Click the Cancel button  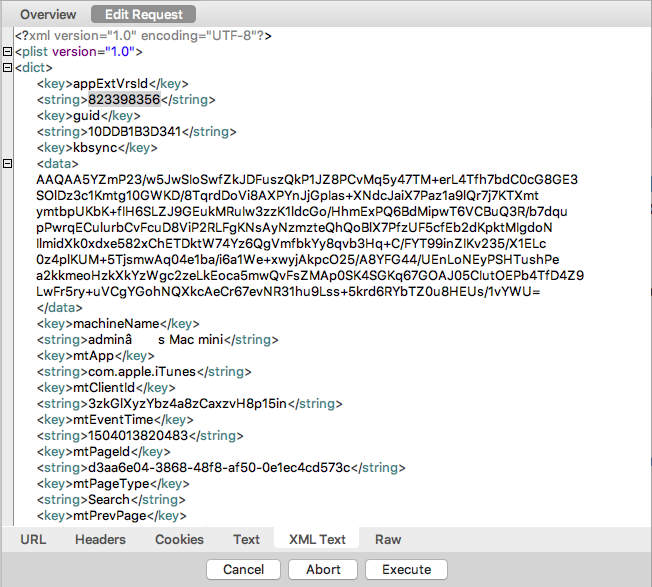pyautogui.click(x=243, y=569)
